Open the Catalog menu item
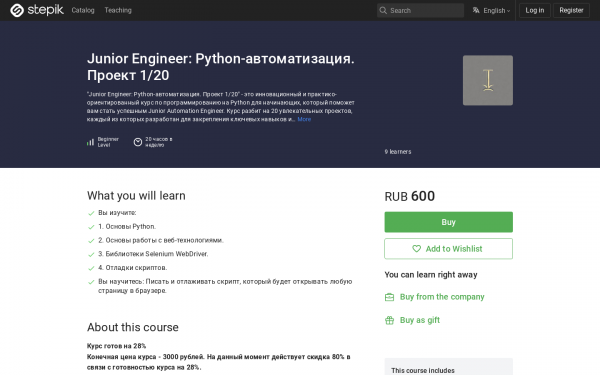Viewport: 600px width, 375px height. (x=83, y=10)
